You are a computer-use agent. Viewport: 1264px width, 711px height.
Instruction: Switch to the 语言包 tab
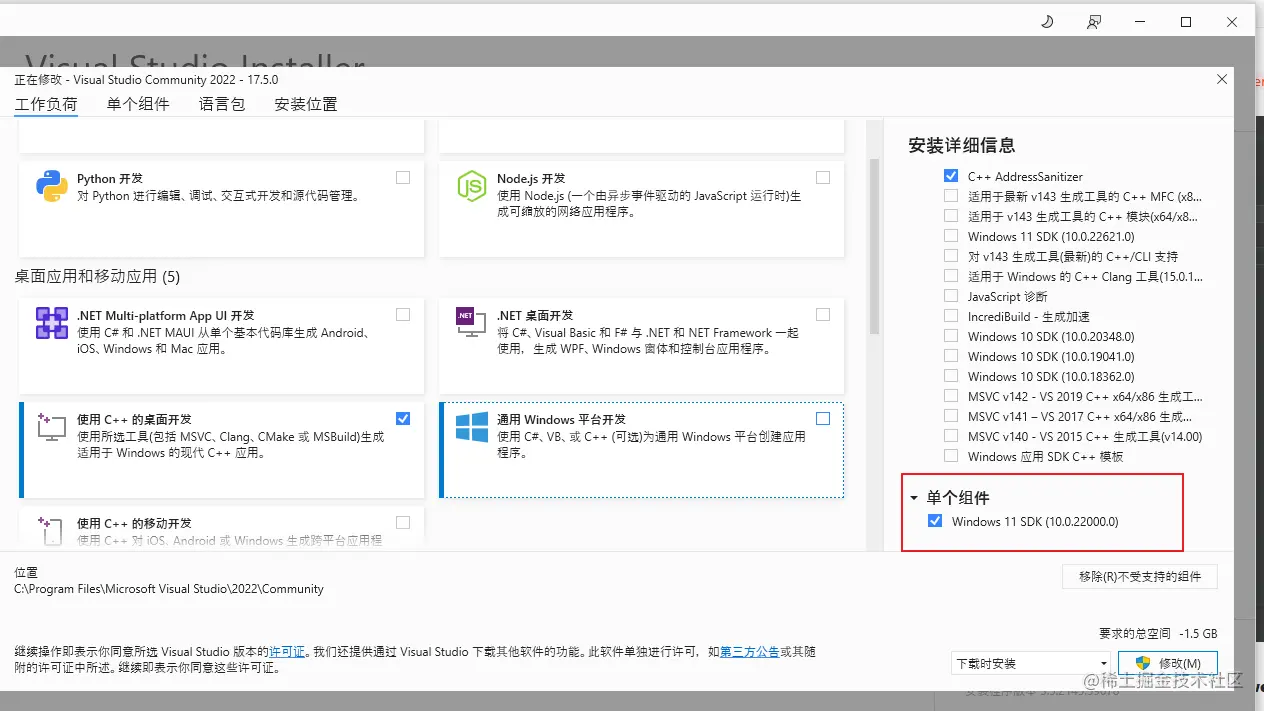(x=221, y=103)
